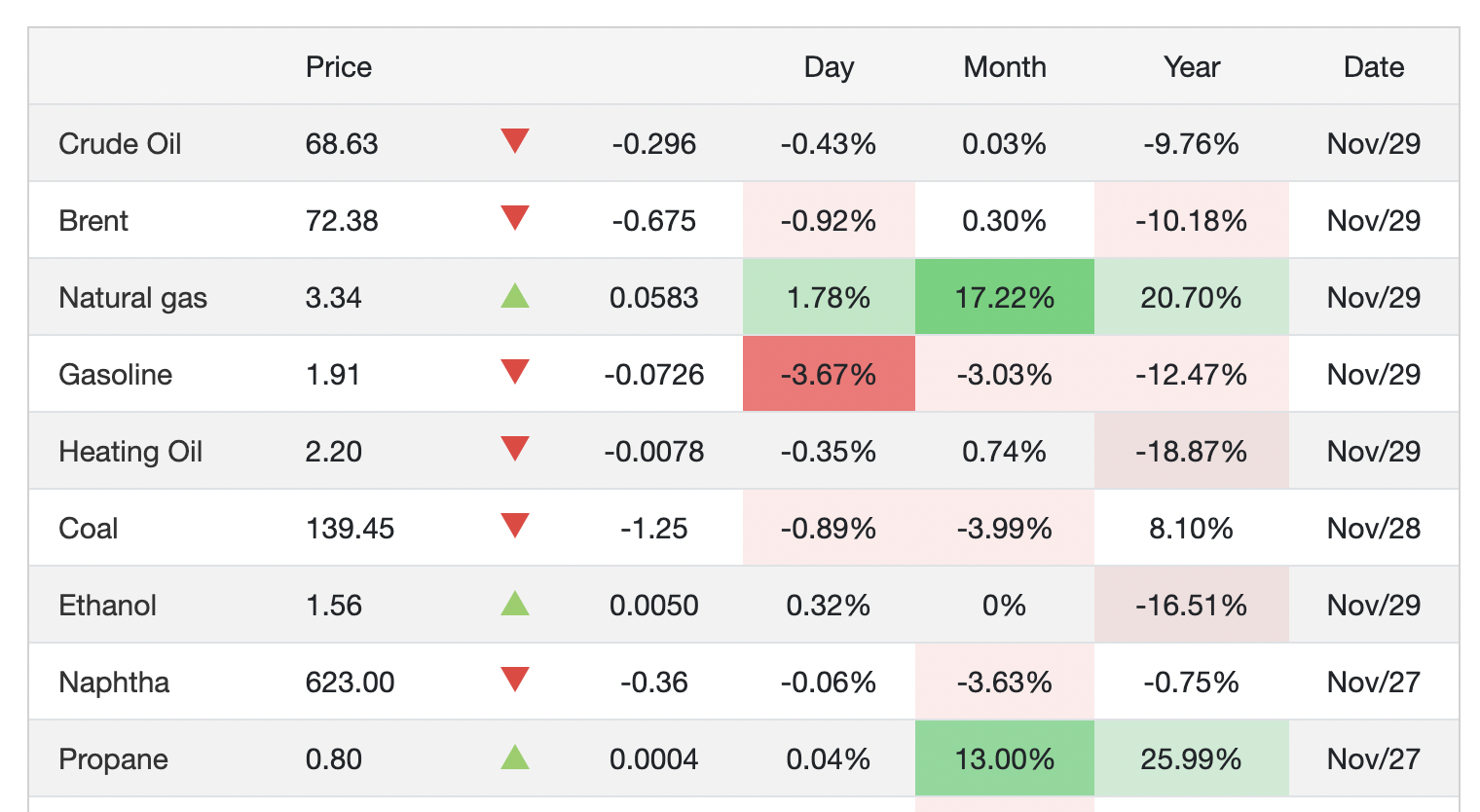This screenshot has width=1480, height=812.
Task: Click the -0.36 change value
Action: pyautogui.click(x=654, y=683)
